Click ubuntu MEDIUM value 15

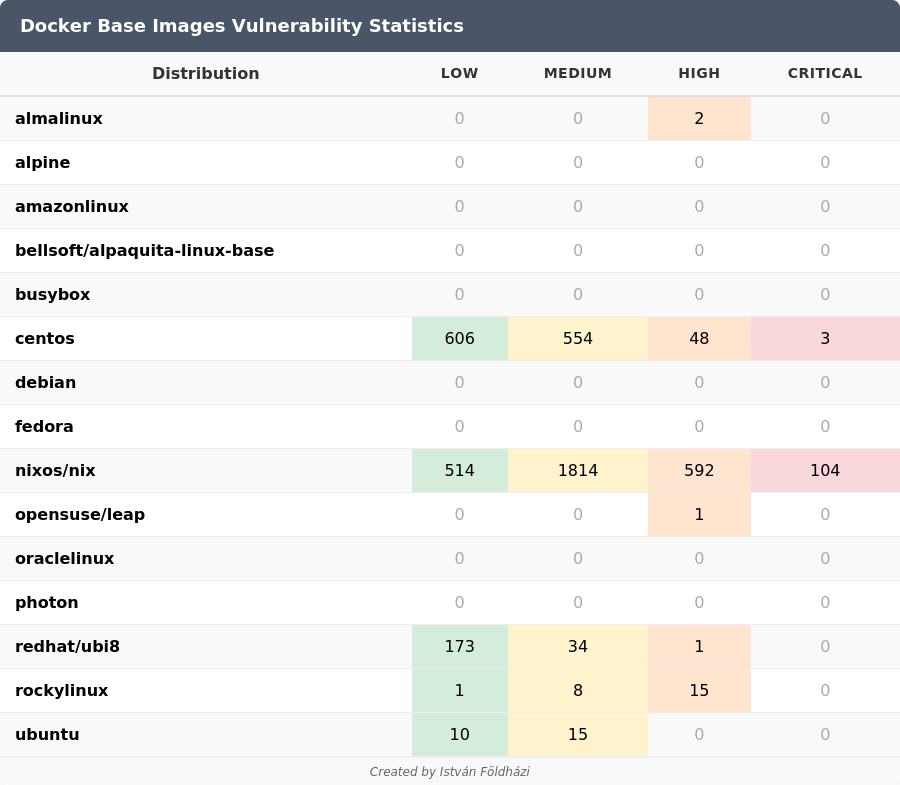tap(577, 735)
